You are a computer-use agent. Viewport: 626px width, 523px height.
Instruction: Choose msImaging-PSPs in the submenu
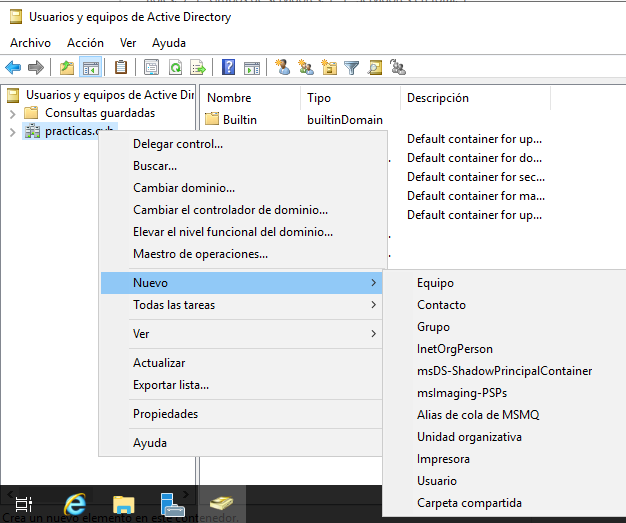point(505,392)
